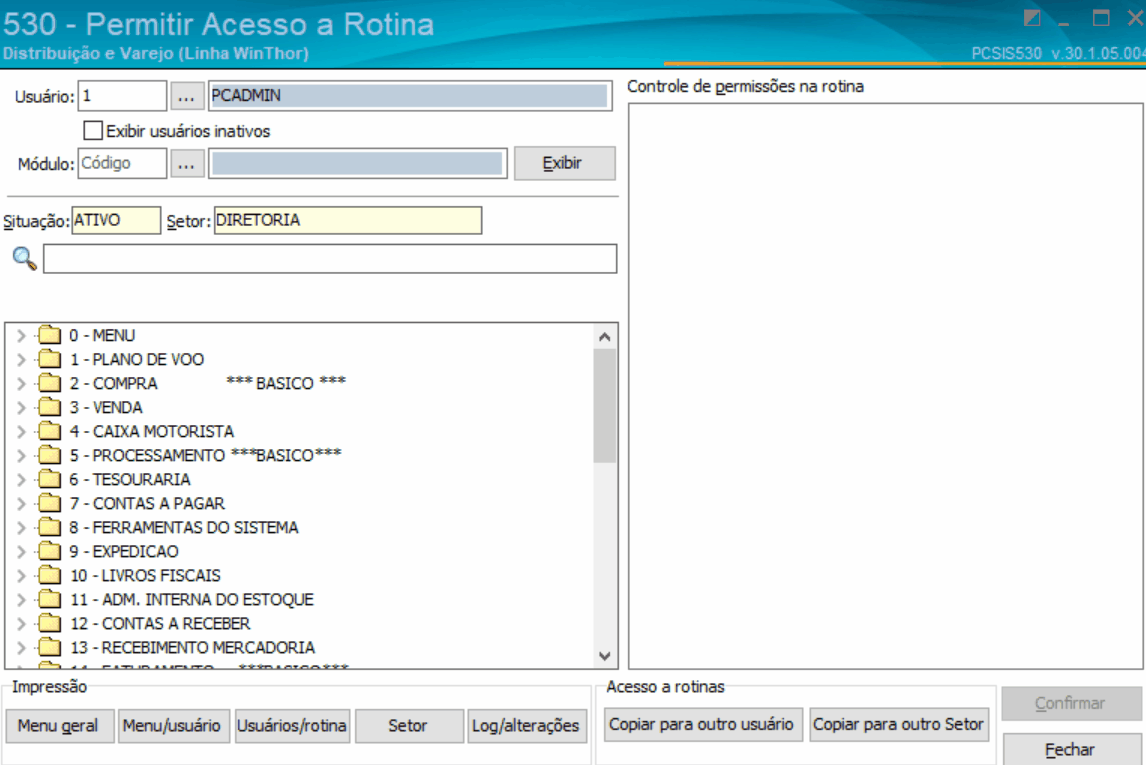Click the folder icon for 11 - ADM. INTERNA DO ESTOQUE
The height and width of the screenshot is (765, 1146).
pyautogui.click(x=50, y=599)
